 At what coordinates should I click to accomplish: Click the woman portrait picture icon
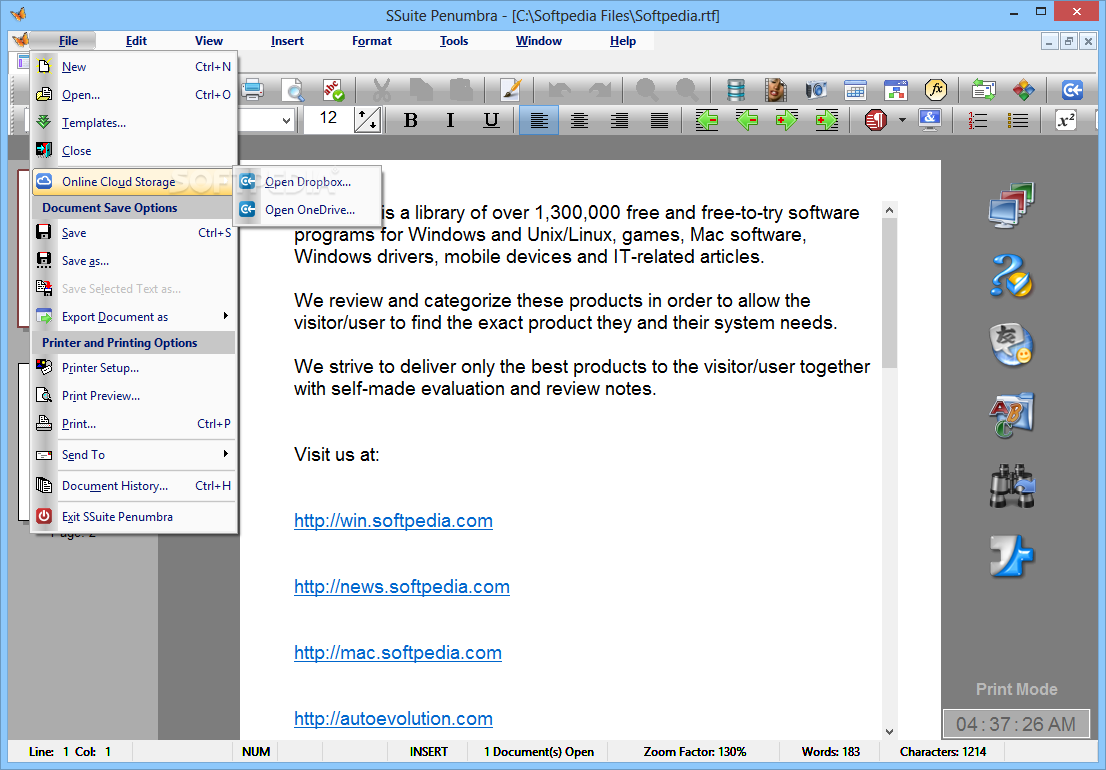pyautogui.click(x=776, y=90)
